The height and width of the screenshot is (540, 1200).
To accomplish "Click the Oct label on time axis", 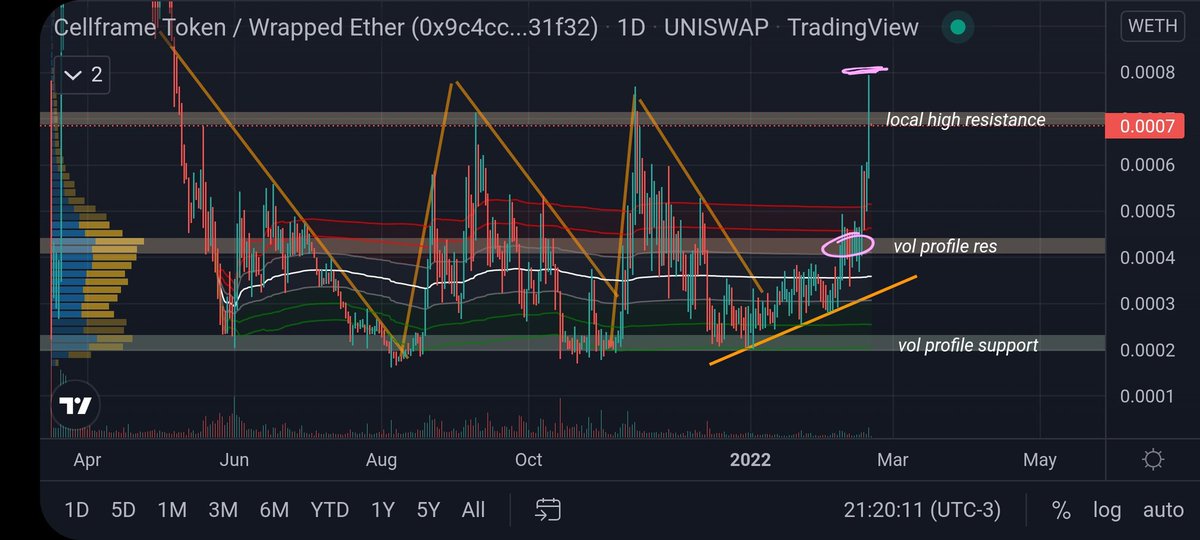I will (528, 460).
